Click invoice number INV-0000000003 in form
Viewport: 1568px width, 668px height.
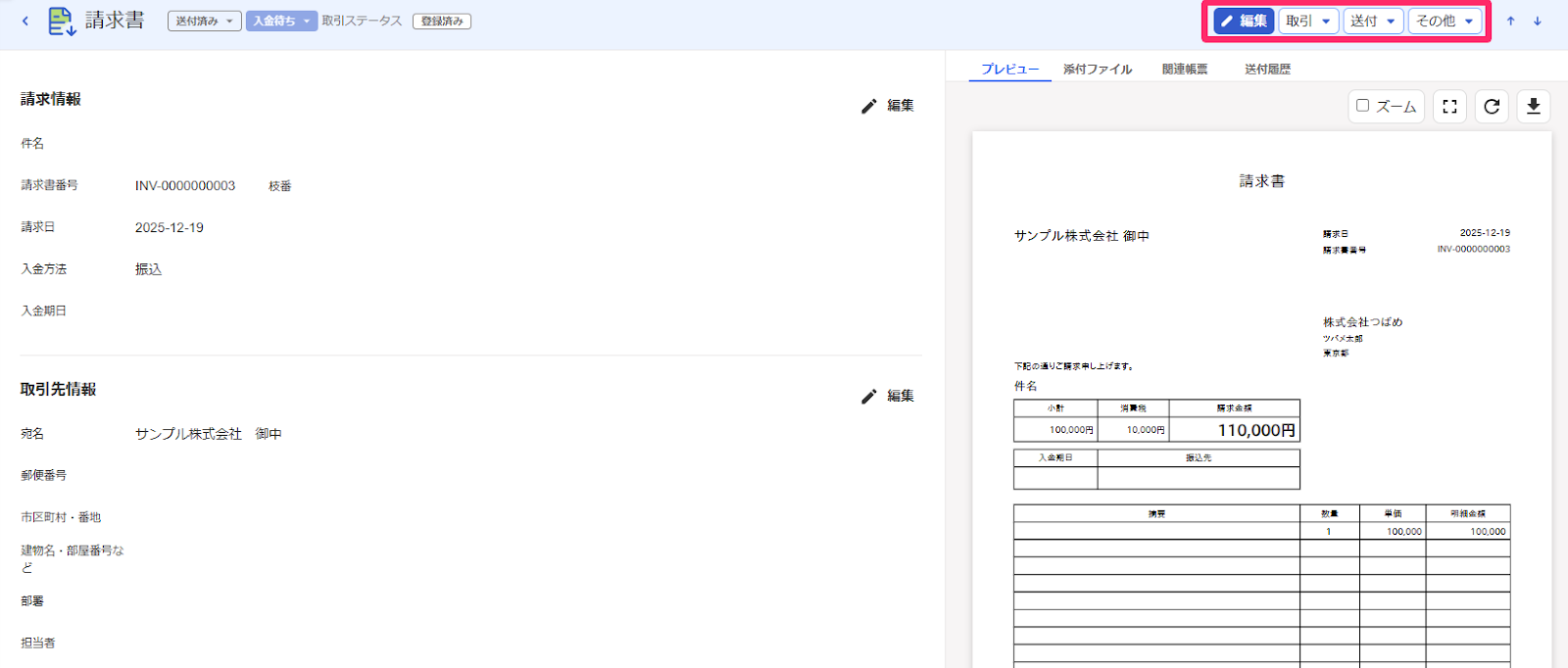(x=185, y=185)
